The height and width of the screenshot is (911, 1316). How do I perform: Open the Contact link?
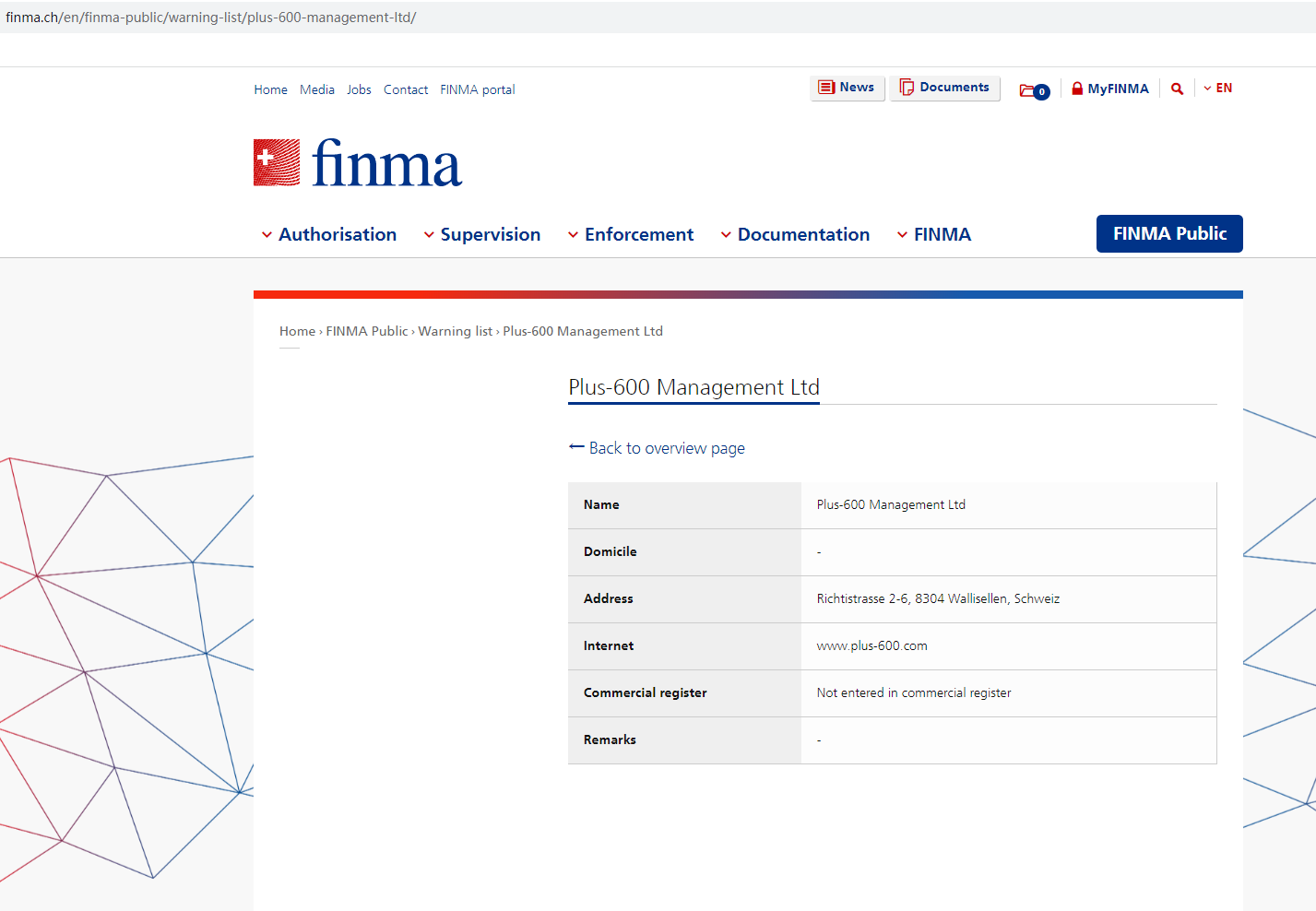(x=406, y=89)
